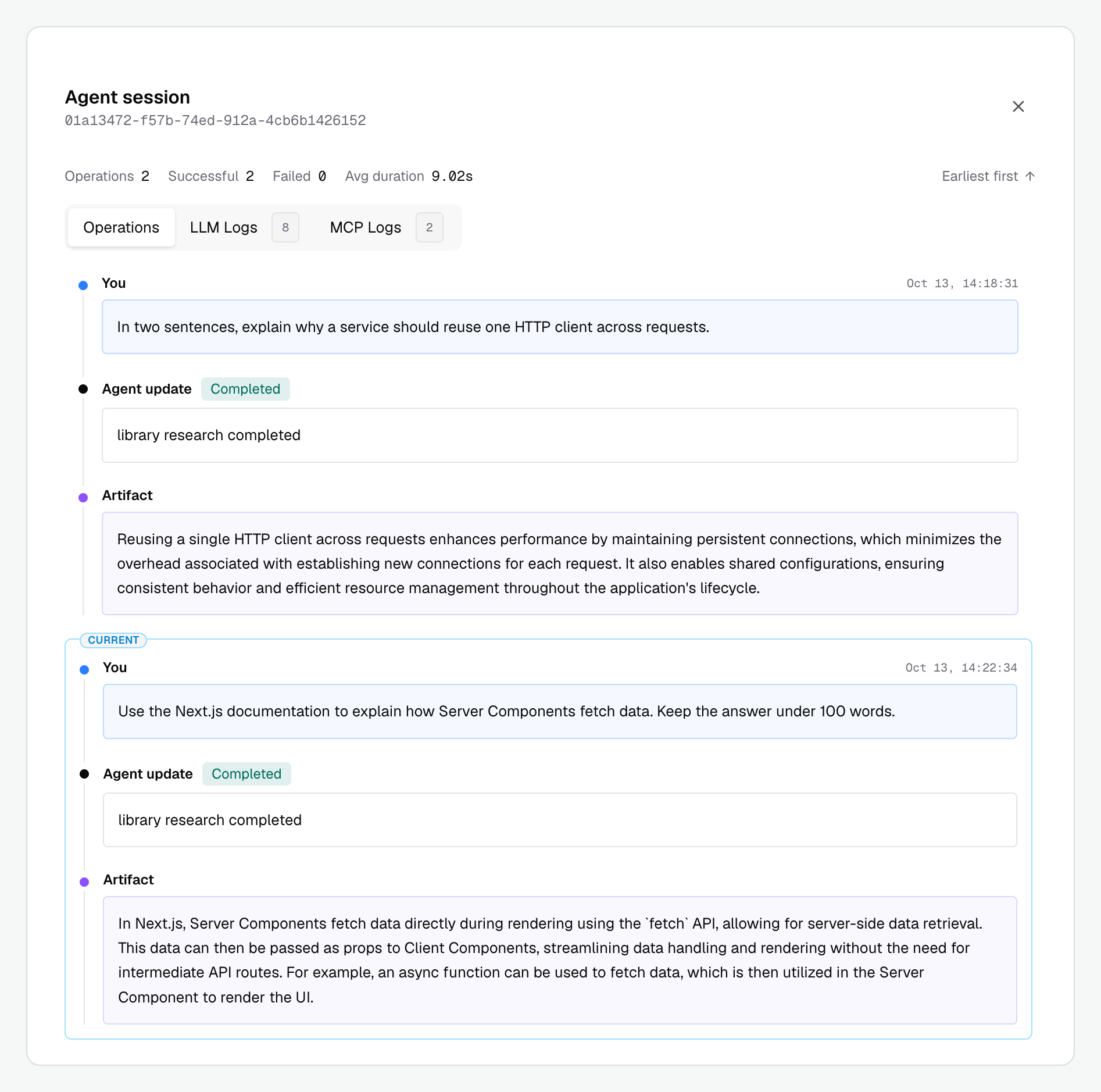The width and height of the screenshot is (1101, 1092).
Task: Click the first Completed status badge
Action: (245, 389)
